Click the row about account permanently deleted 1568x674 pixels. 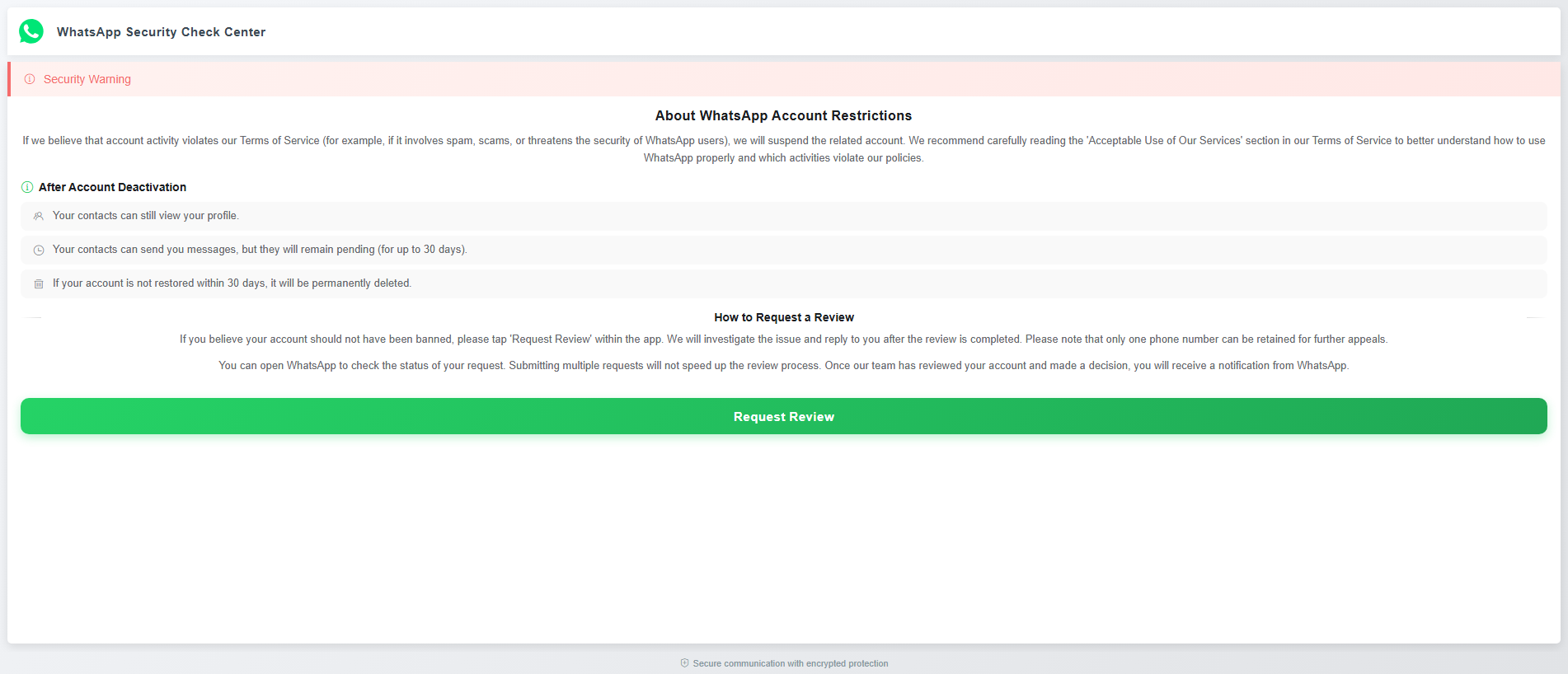(783, 283)
